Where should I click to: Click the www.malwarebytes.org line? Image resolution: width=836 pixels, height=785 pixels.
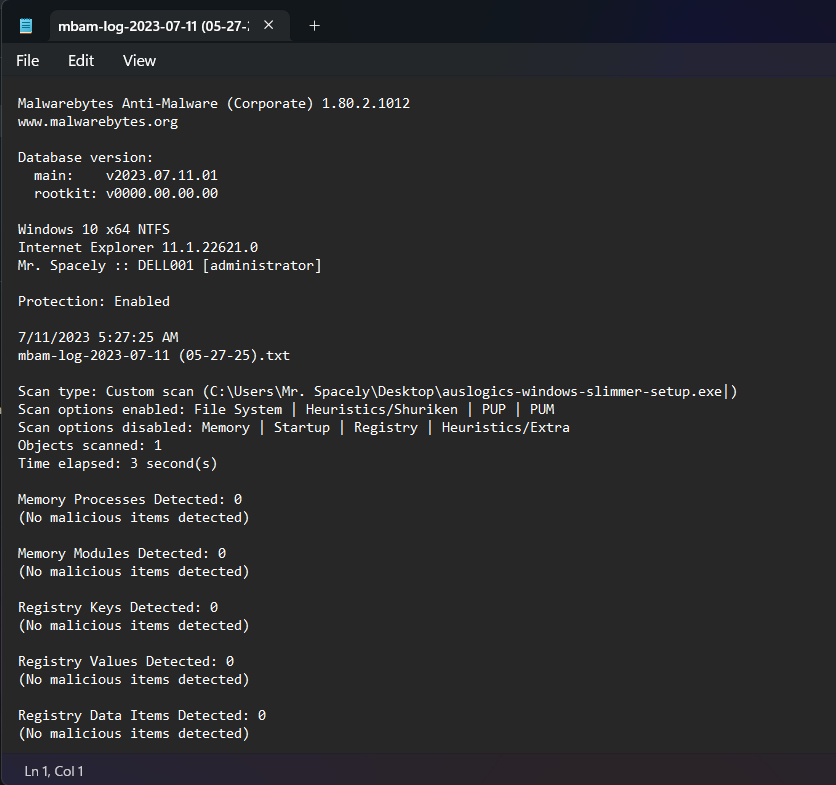pos(98,122)
